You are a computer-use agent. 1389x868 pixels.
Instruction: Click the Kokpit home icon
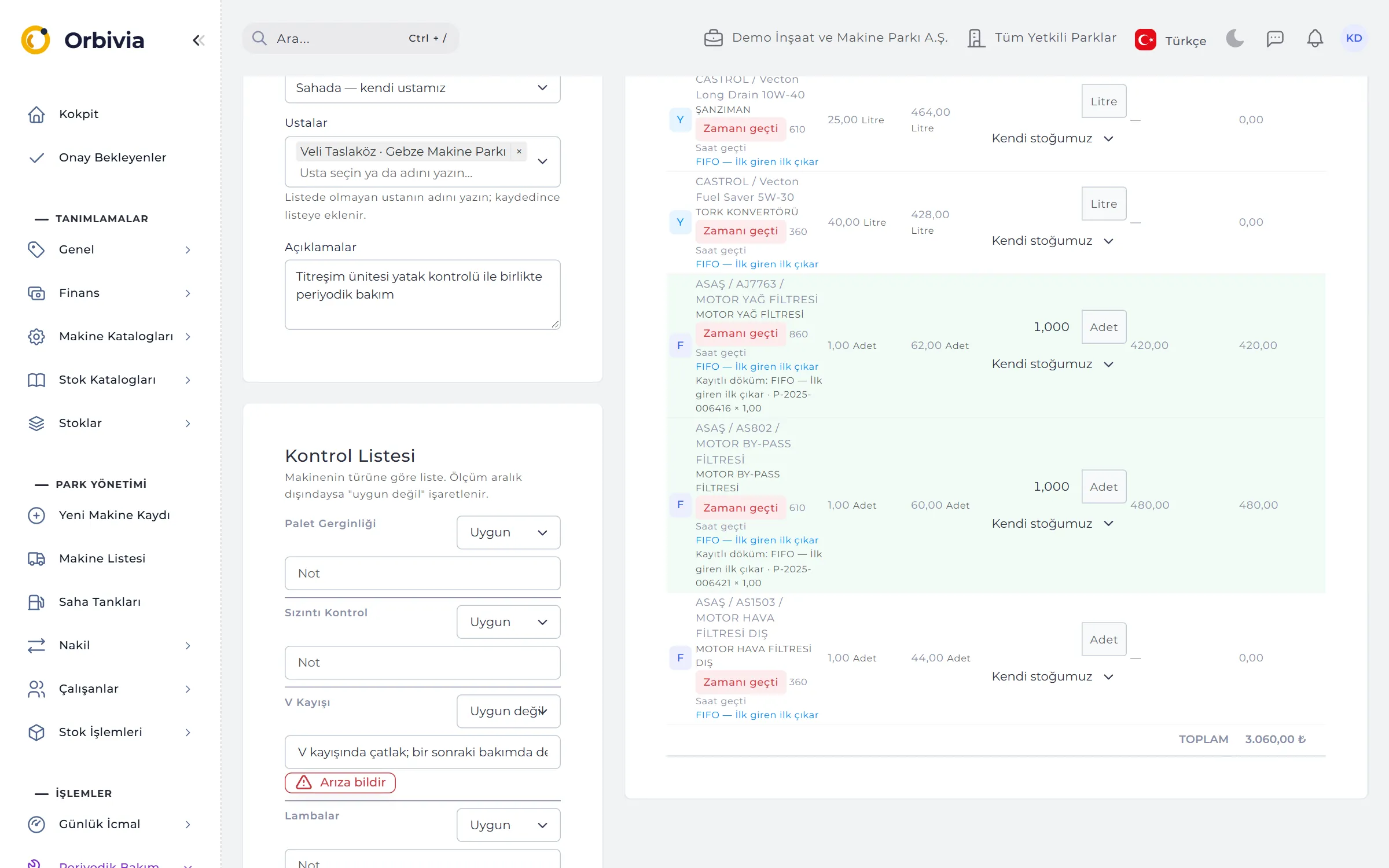[36, 114]
